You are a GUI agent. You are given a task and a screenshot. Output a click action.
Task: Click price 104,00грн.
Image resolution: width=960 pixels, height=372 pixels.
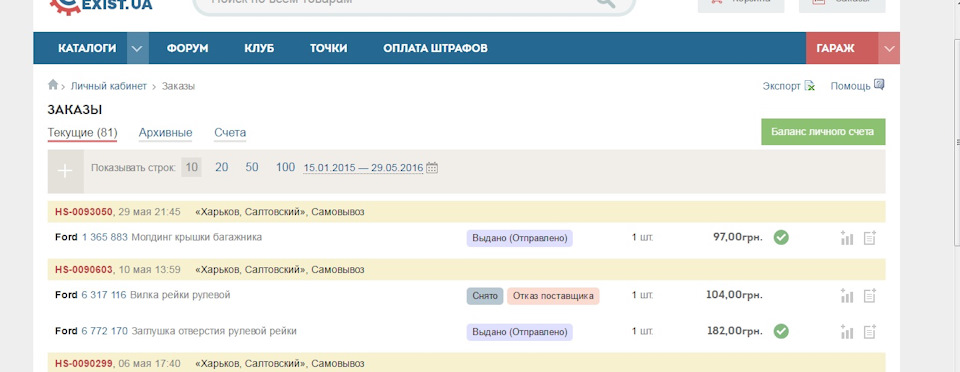734,295
